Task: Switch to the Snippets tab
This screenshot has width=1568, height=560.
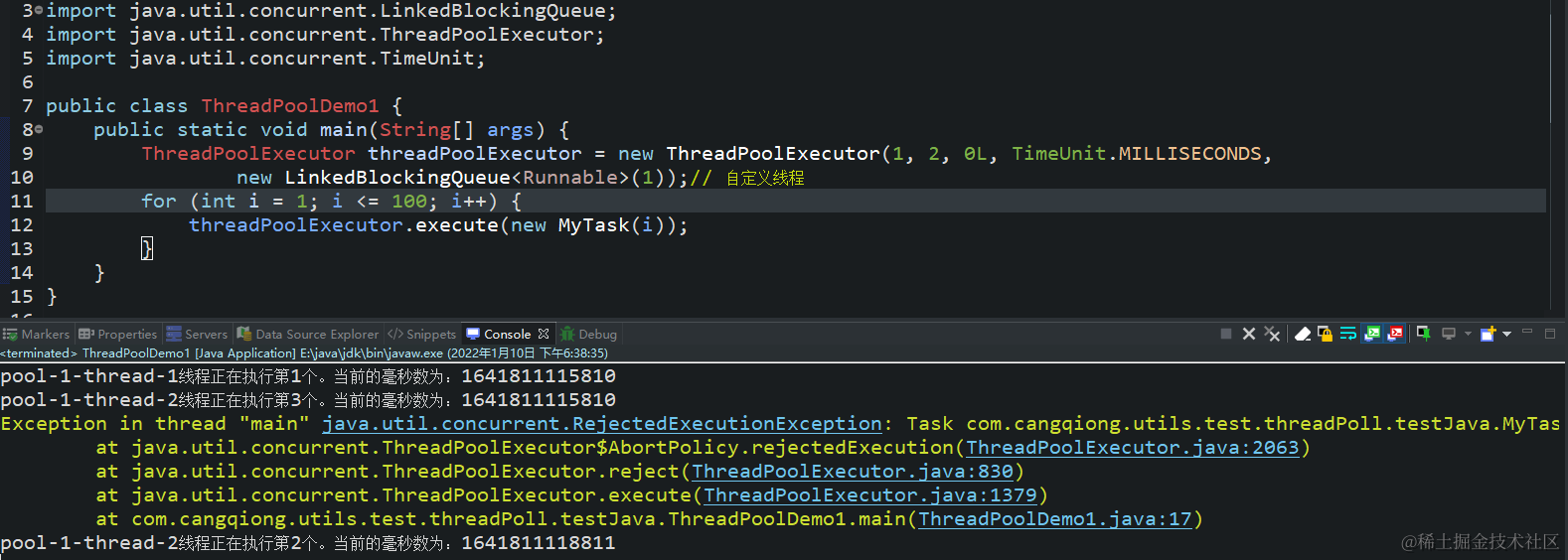Action: tap(421, 335)
